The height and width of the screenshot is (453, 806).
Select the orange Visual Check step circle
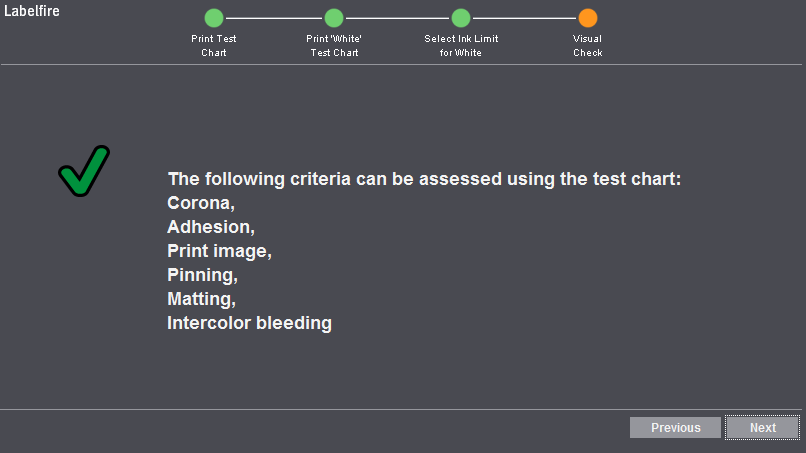pyautogui.click(x=588, y=18)
